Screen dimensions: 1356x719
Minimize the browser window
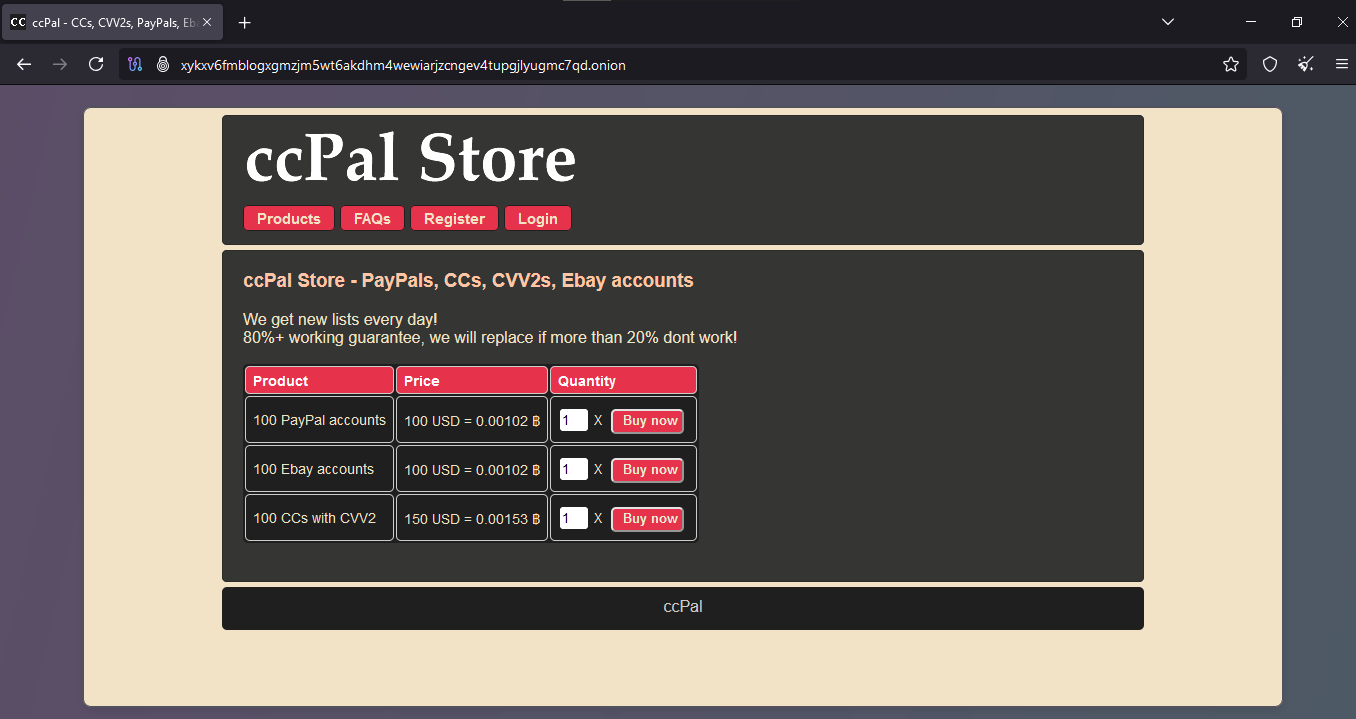1251,22
